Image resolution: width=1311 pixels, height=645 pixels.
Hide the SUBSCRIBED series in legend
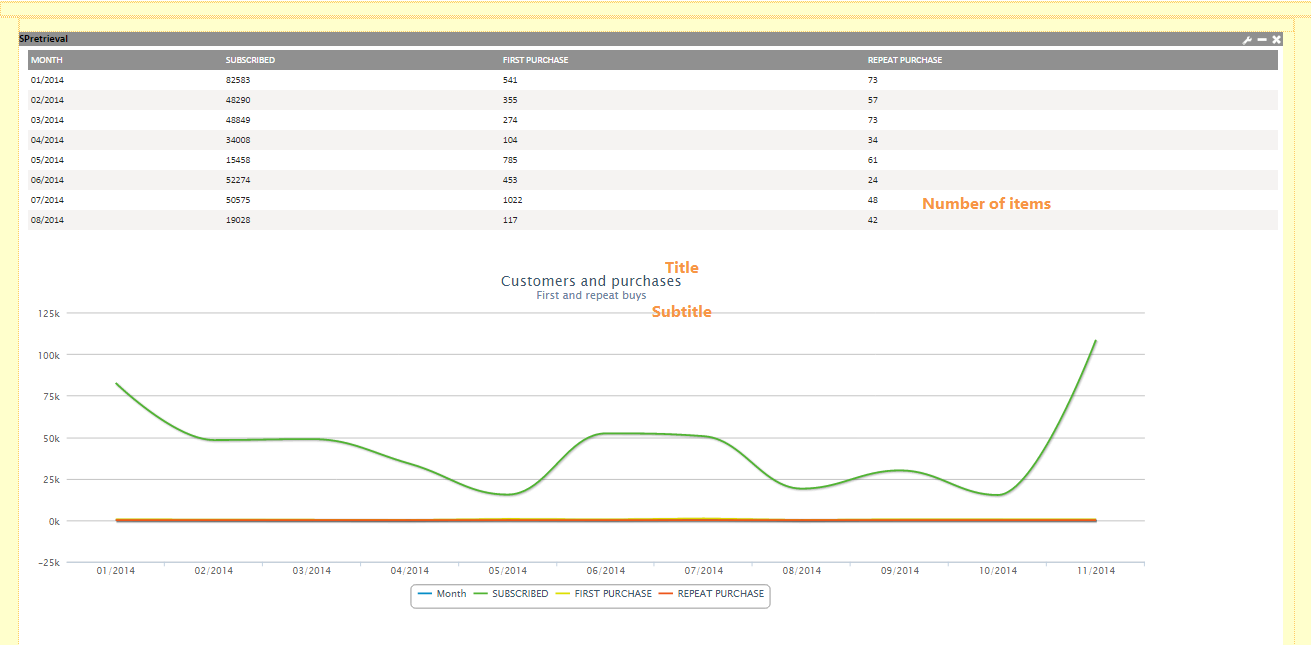pyautogui.click(x=510, y=594)
